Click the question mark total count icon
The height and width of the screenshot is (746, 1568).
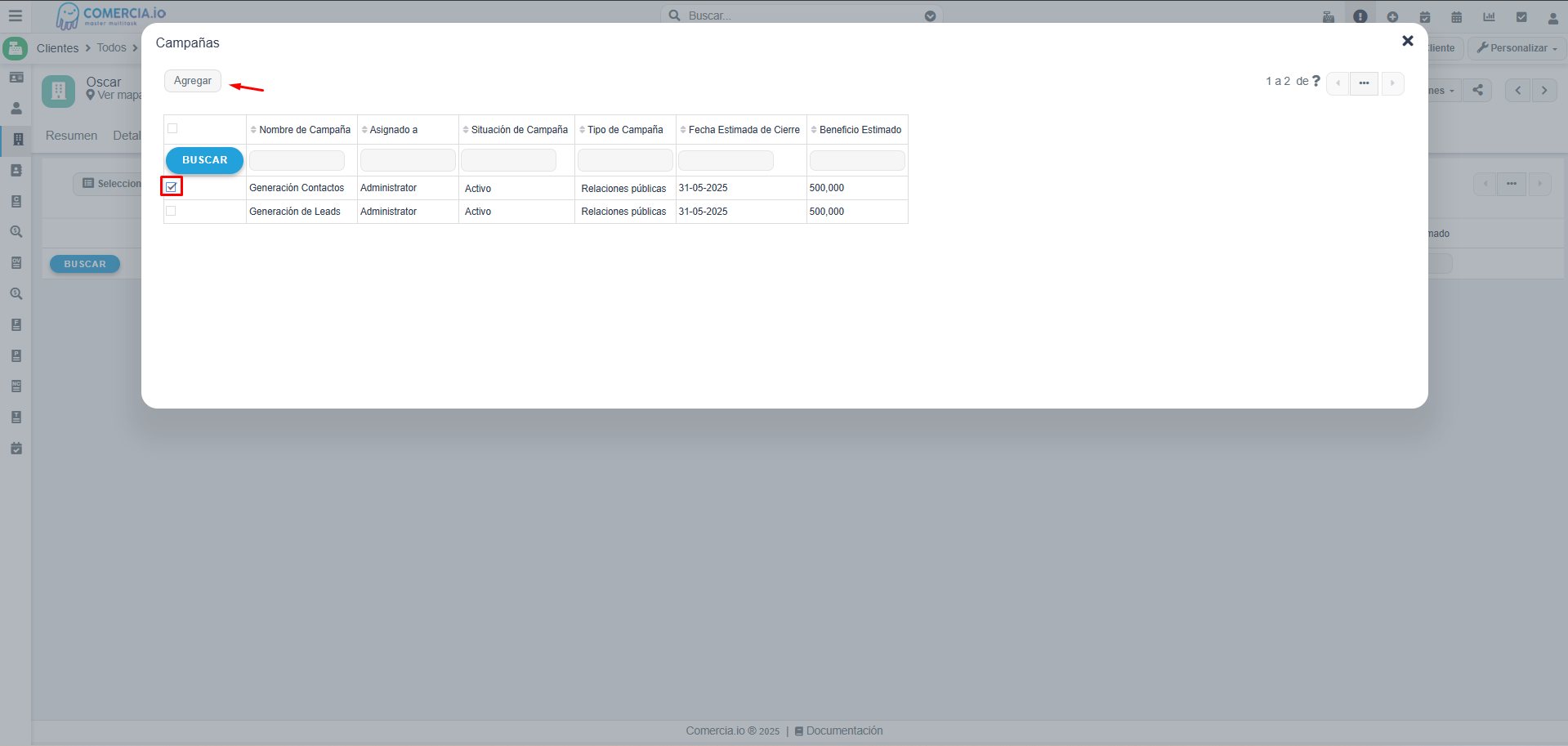coord(1316,81)
